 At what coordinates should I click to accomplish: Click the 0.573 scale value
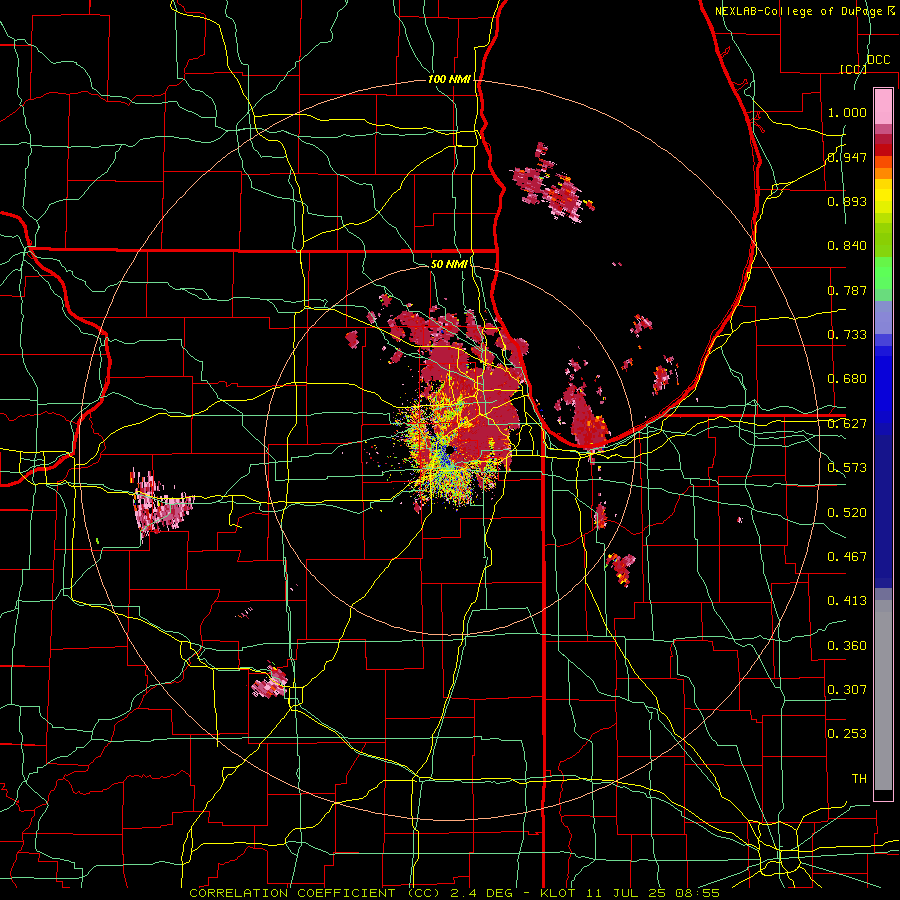847,468
